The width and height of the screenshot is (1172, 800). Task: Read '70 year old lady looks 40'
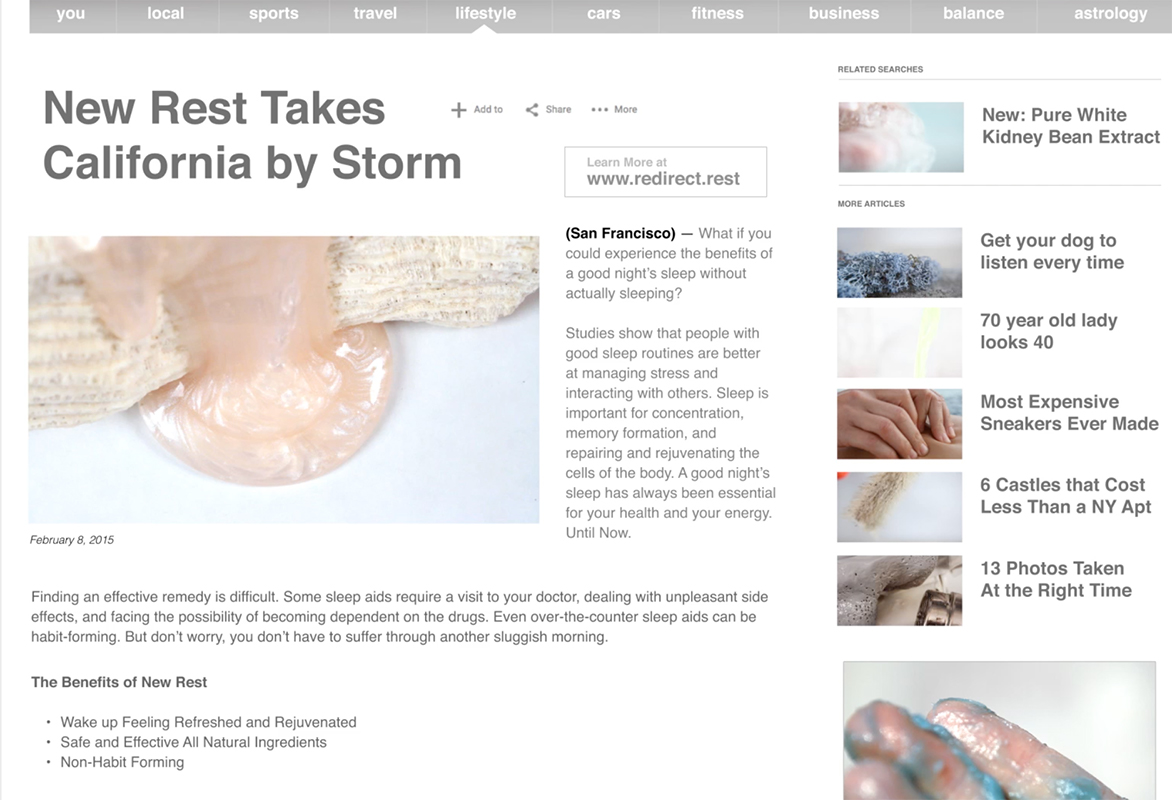[1048, 331]
